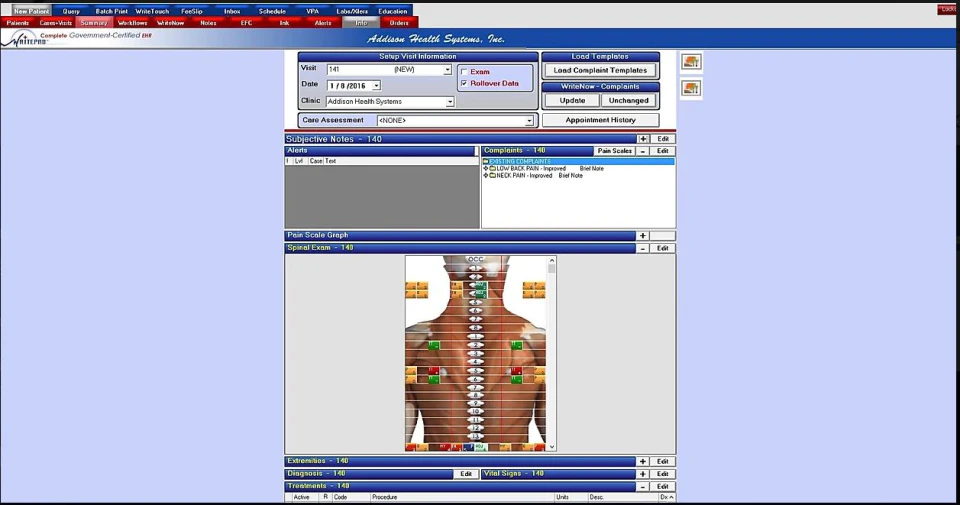Select vertebra 12 marker on lower spine
Viewport: 960px width, 505px height.
coord(476,428)
